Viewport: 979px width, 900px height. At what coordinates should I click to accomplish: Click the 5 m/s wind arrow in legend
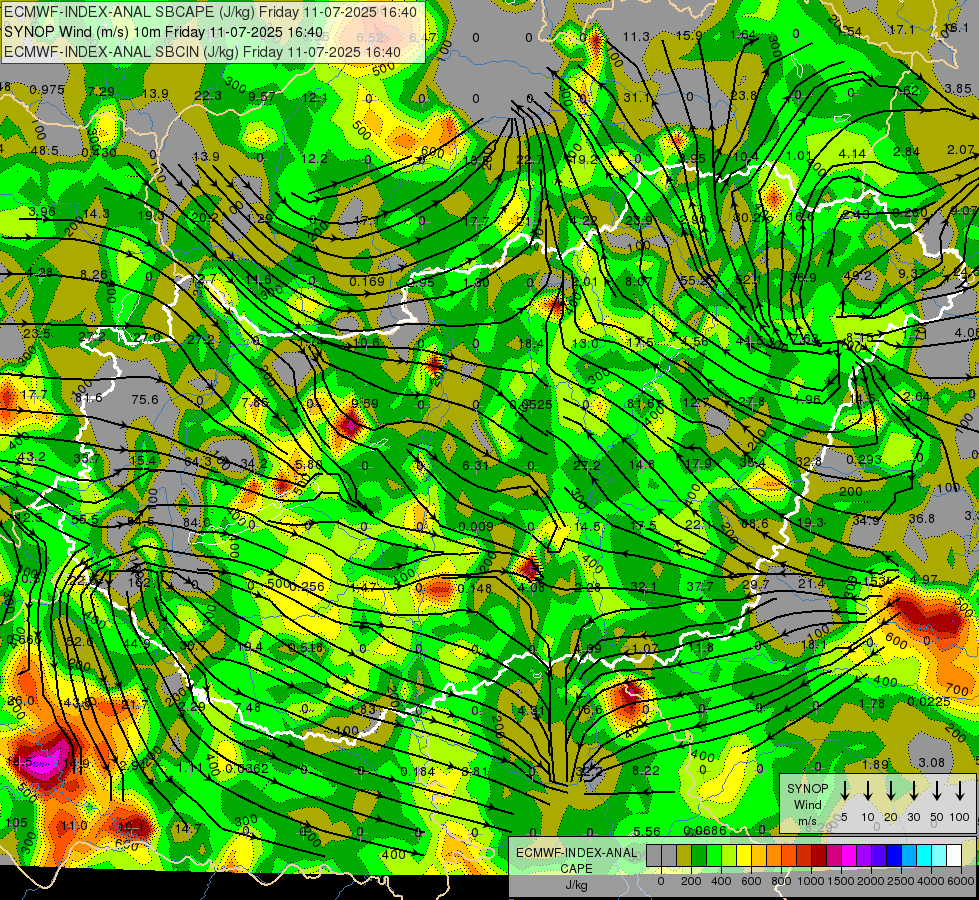coord(844,790)
